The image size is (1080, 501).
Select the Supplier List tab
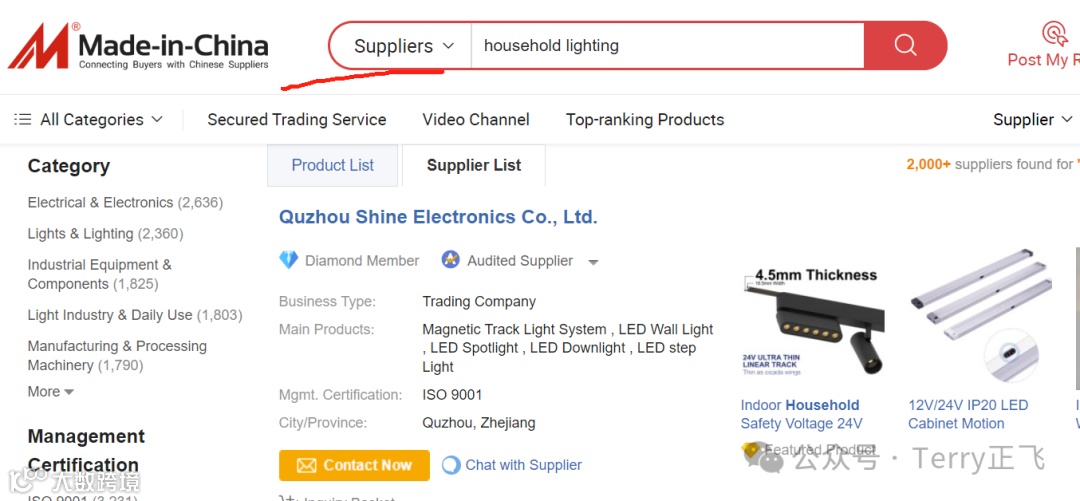(473, 165)
